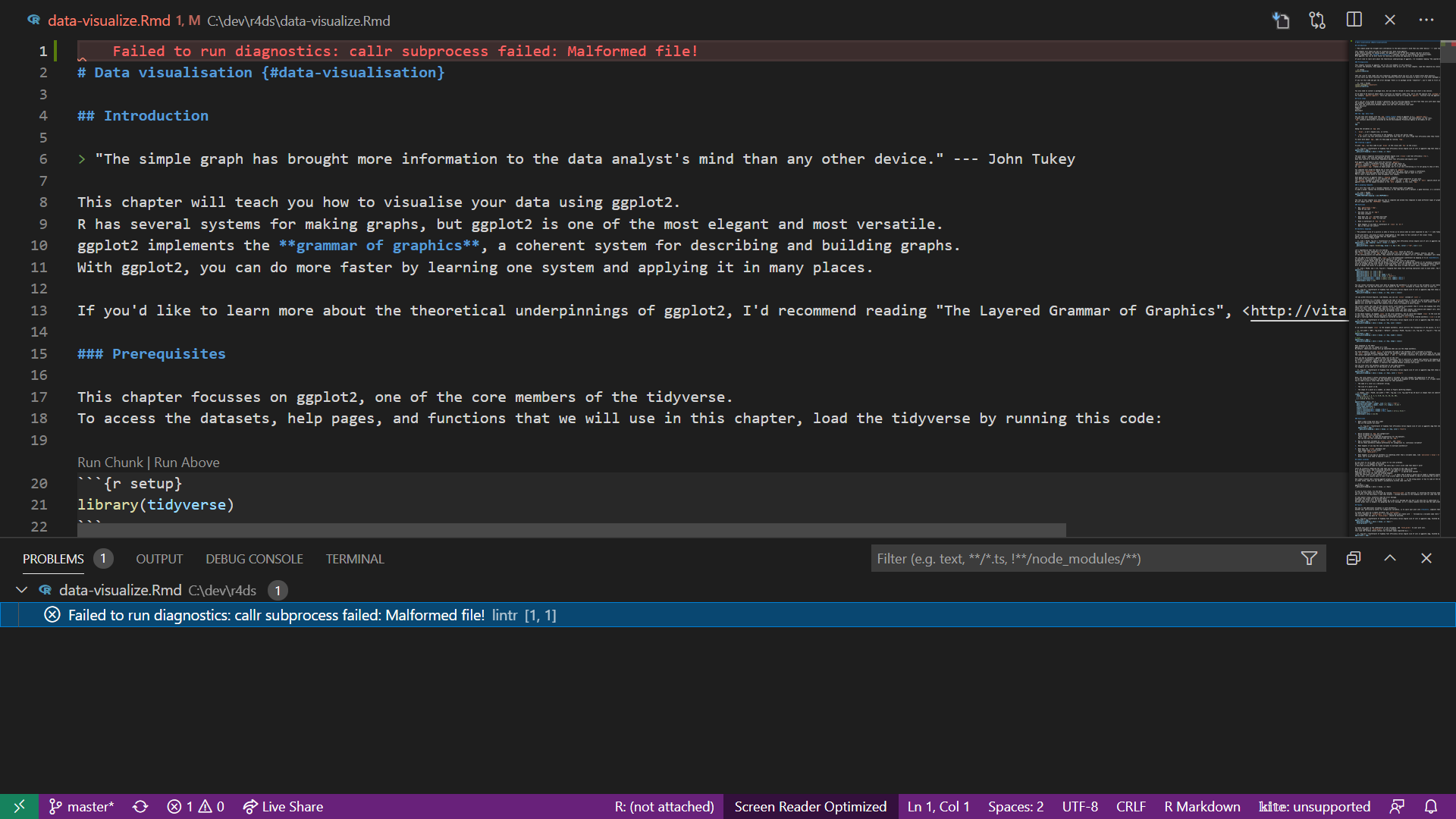Click the remote window icon in status bar

[x=19, y=806]
